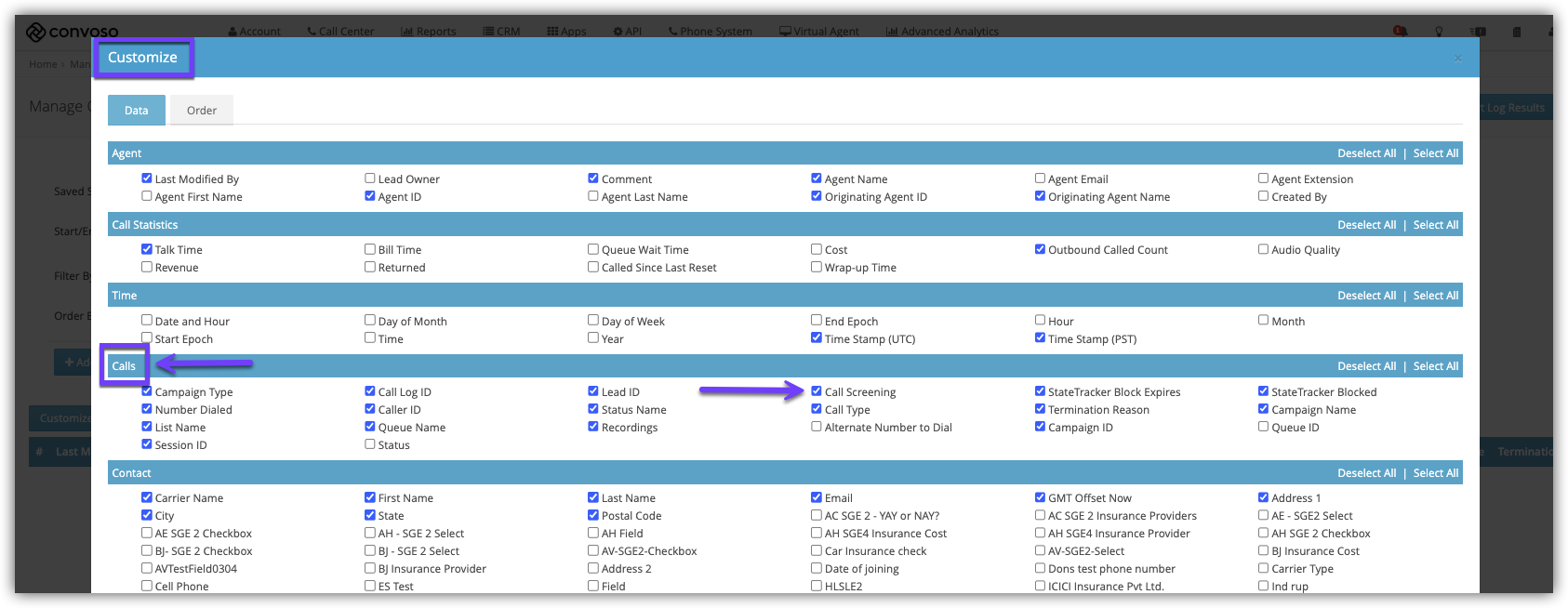Uncheck the Recordings checkbox

point(593,427)
